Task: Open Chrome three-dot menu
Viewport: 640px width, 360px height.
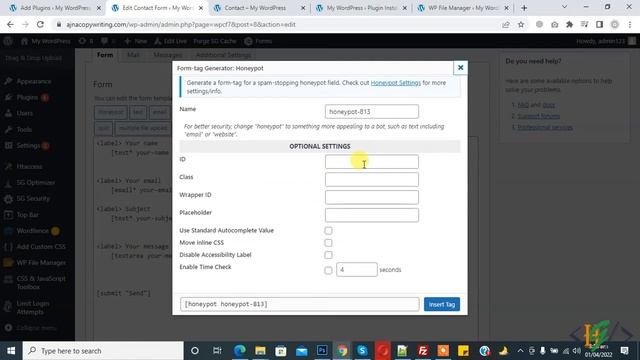Action: point(630,24)
